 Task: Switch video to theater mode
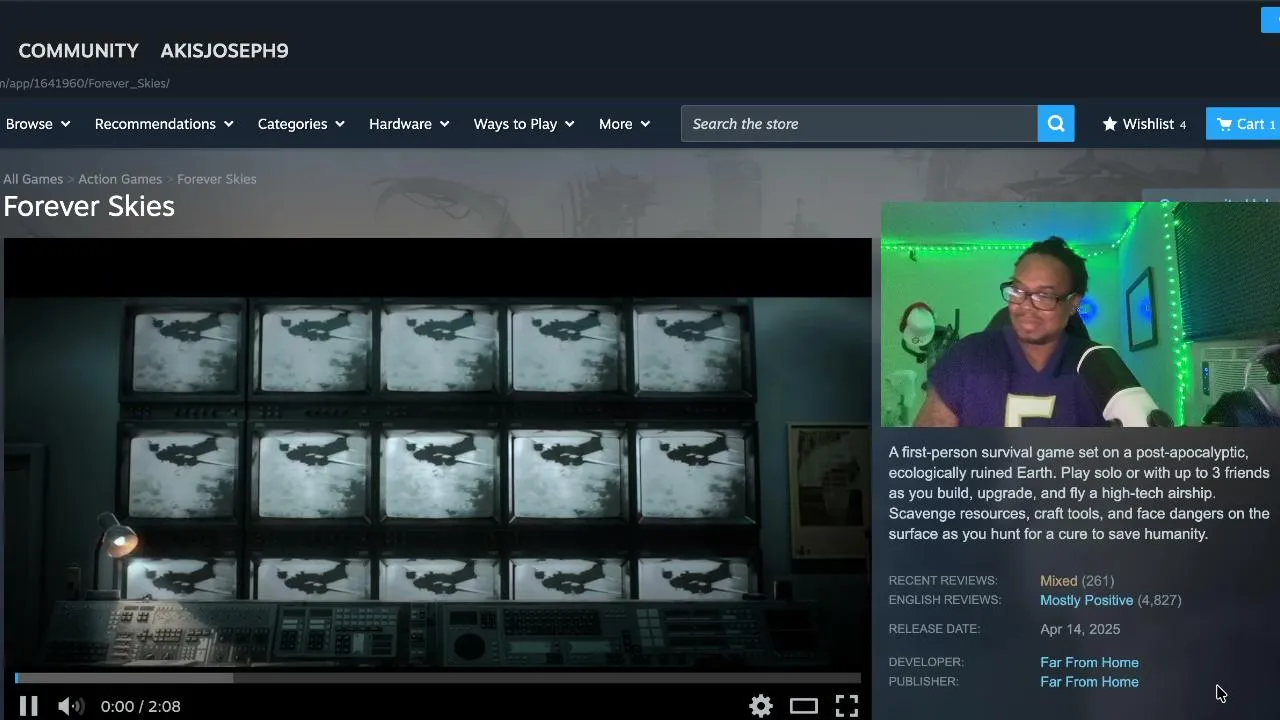coord(804,706)
